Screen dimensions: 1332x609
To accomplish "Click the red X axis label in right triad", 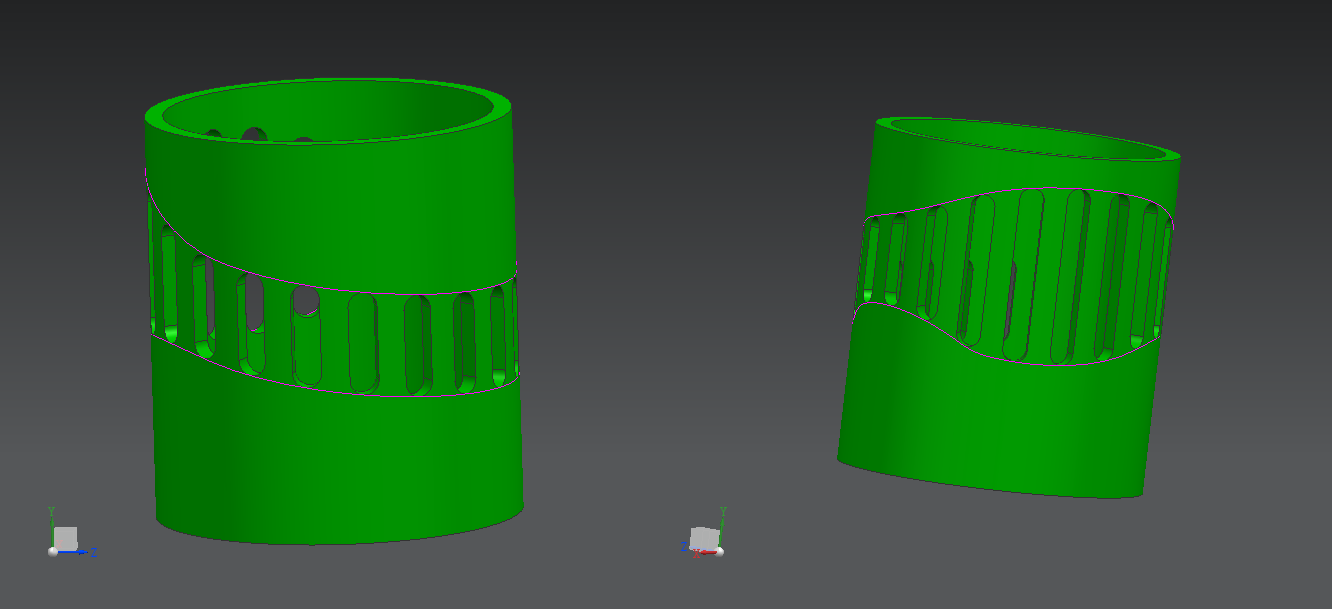I will point(696,553).
